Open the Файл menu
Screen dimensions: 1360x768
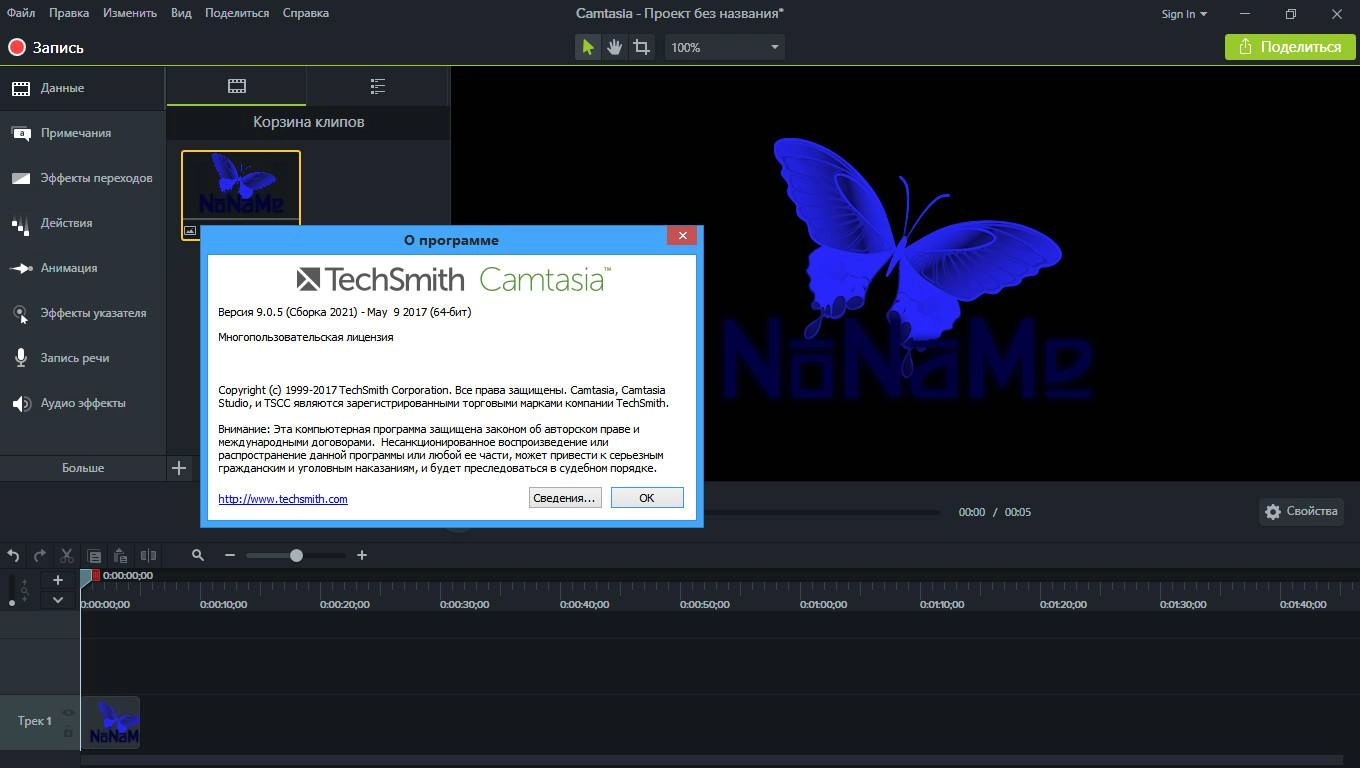tap(21, 13)
